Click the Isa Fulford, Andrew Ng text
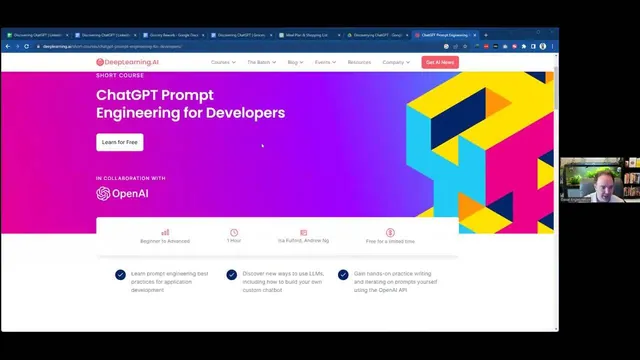Viewport: 640px width, 360px height. click(x=303, y=241)
